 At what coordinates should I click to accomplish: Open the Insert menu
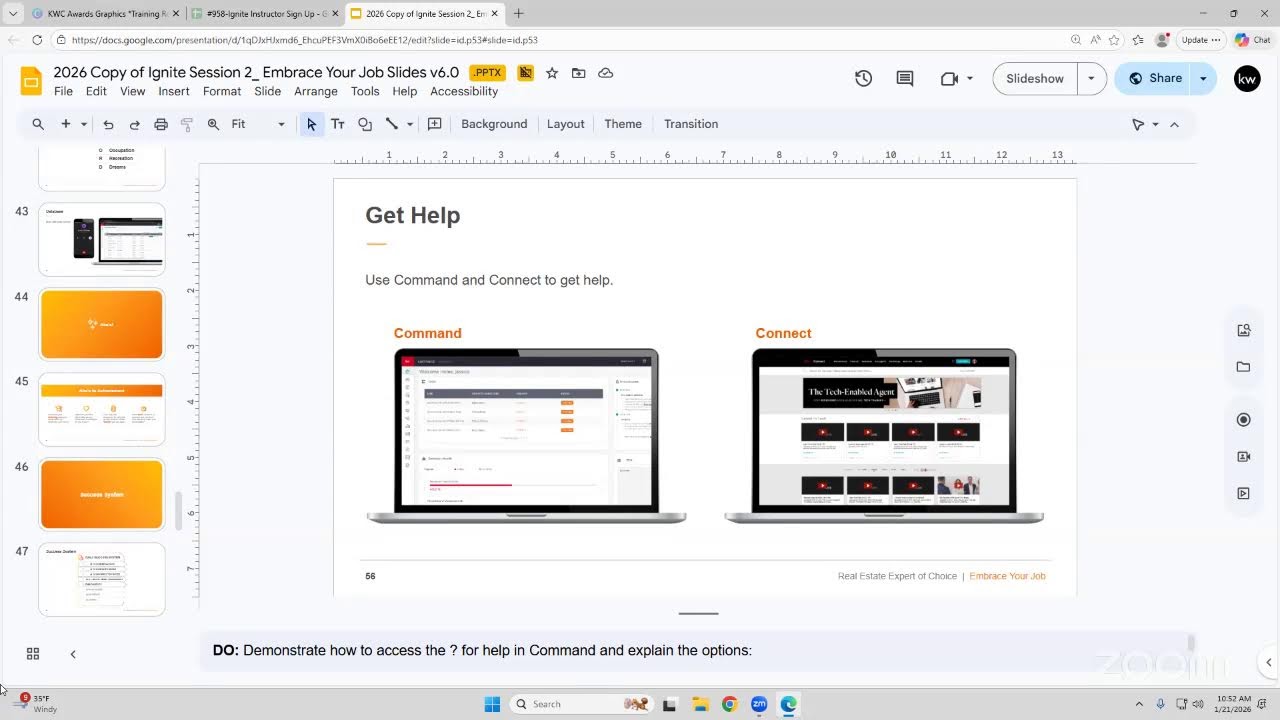[174, 91]
